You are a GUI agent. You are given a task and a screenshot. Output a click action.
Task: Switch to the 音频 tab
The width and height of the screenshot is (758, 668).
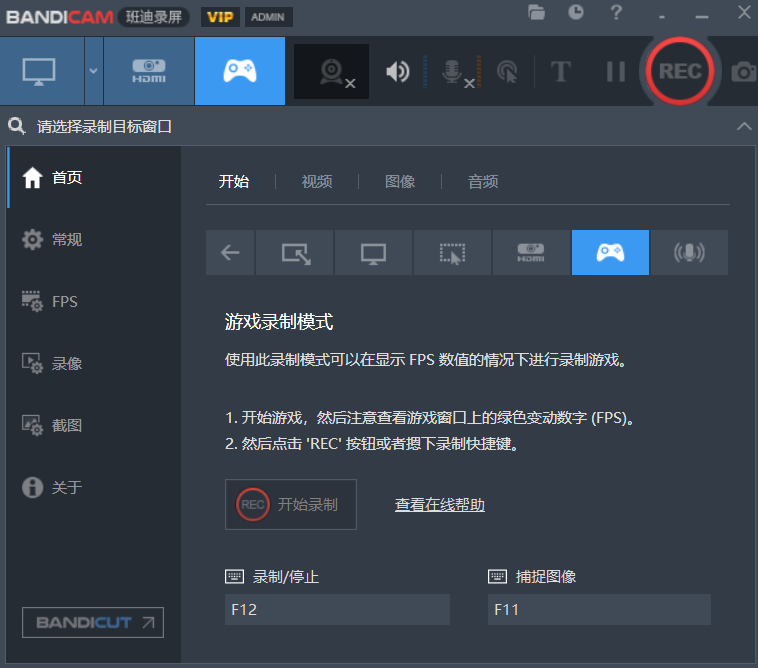[x=483, y=182]
